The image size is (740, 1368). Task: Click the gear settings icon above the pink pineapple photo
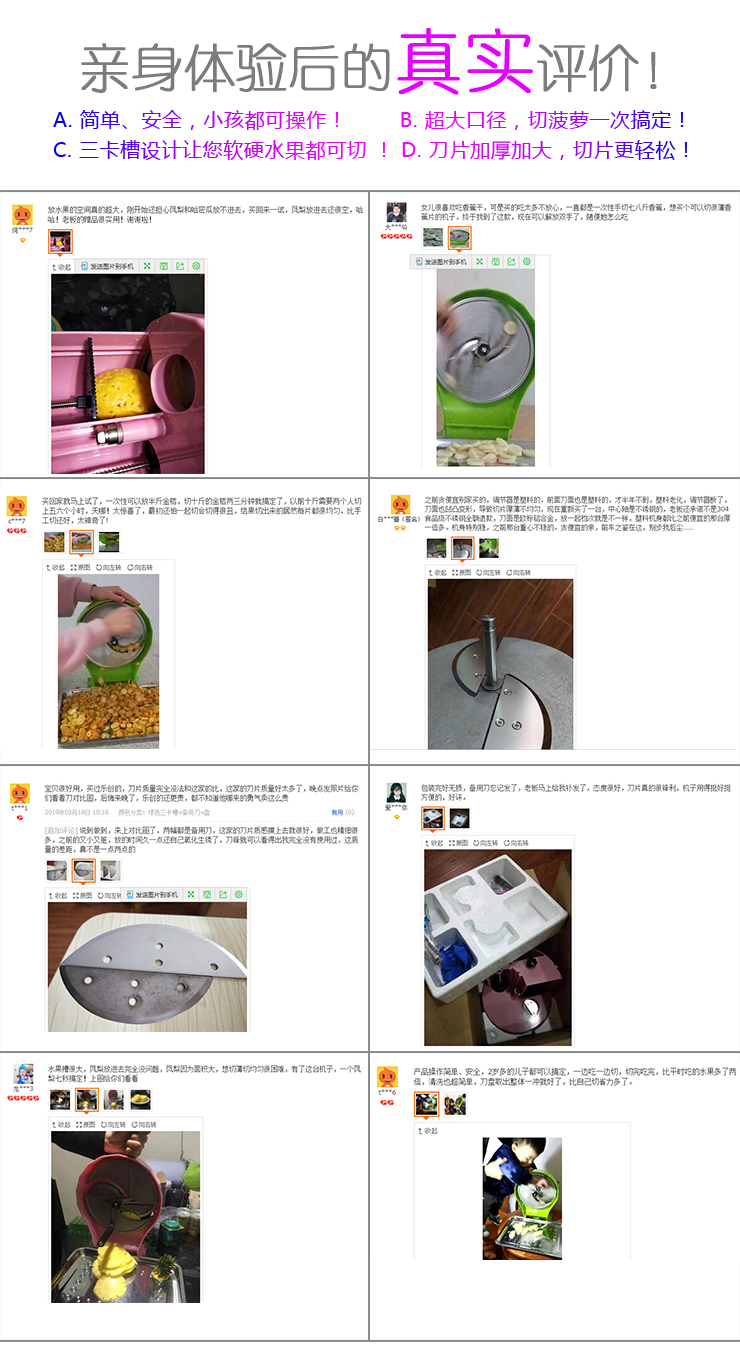click(196, 266)
